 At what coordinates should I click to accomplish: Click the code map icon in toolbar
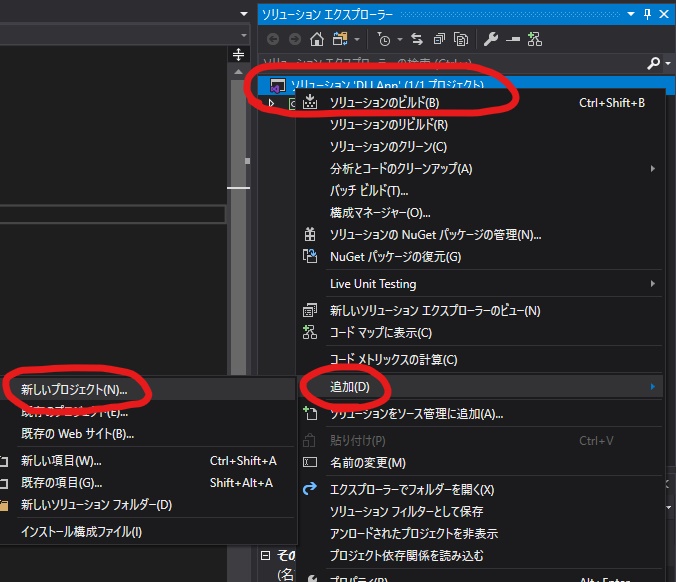tap(535, 39)
